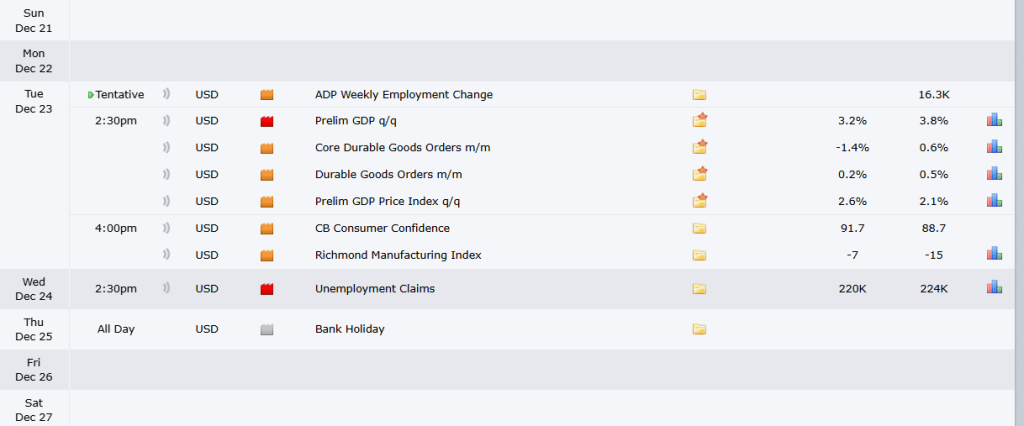View the Prelim GDP Price Index graph icon

click(994, 201)
